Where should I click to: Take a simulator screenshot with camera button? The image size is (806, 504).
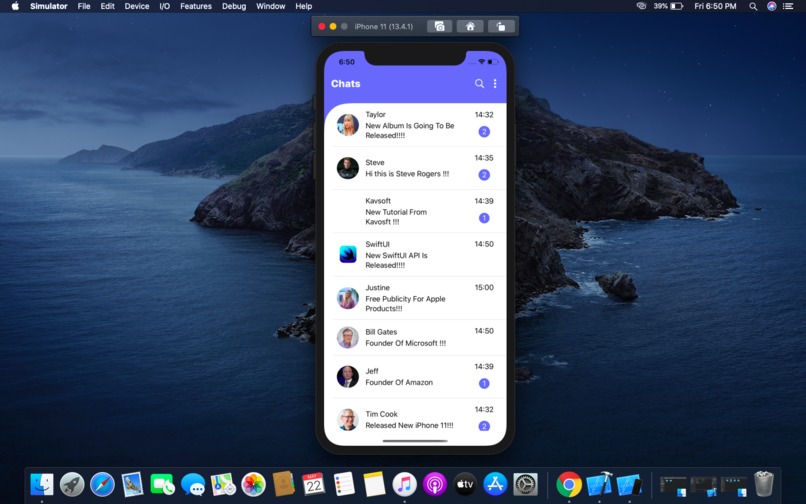click(439, 26)
